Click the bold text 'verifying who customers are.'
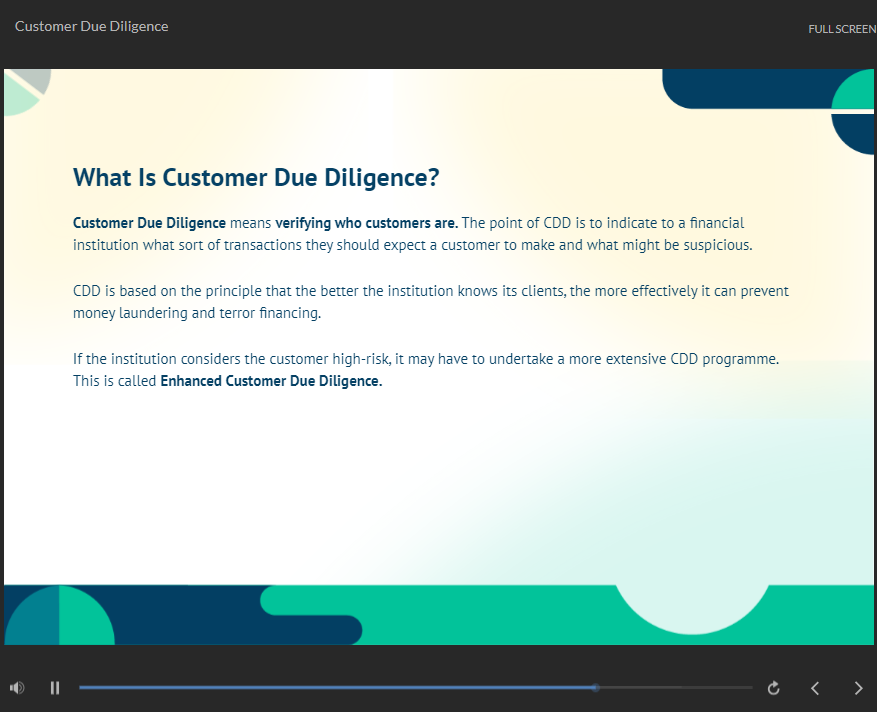Screen dimensions: 877x712 coord(366,223)
